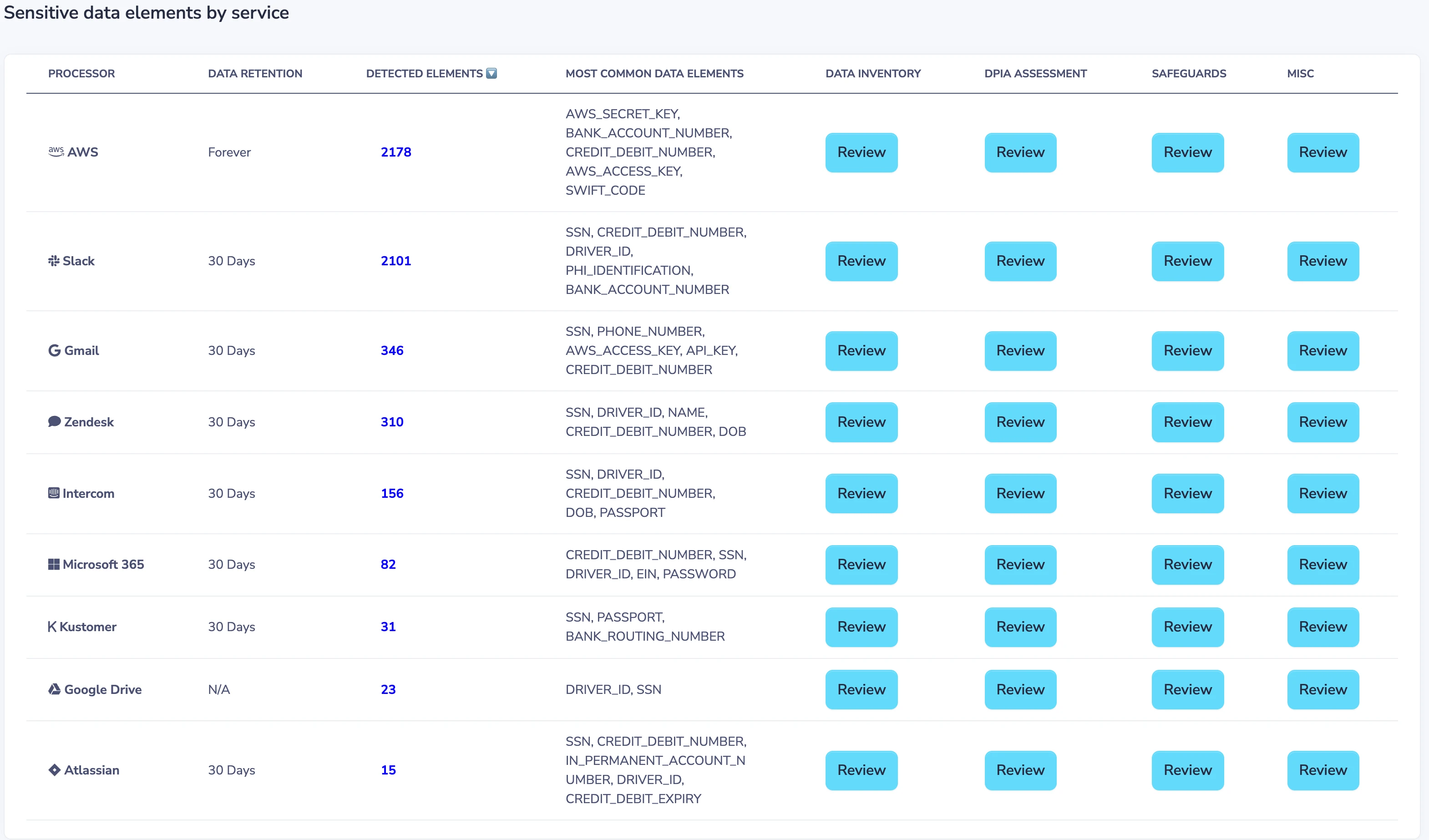
Task: Review Atlassian safeguards
Action: pyautogui.click(x=1187, y=771)
